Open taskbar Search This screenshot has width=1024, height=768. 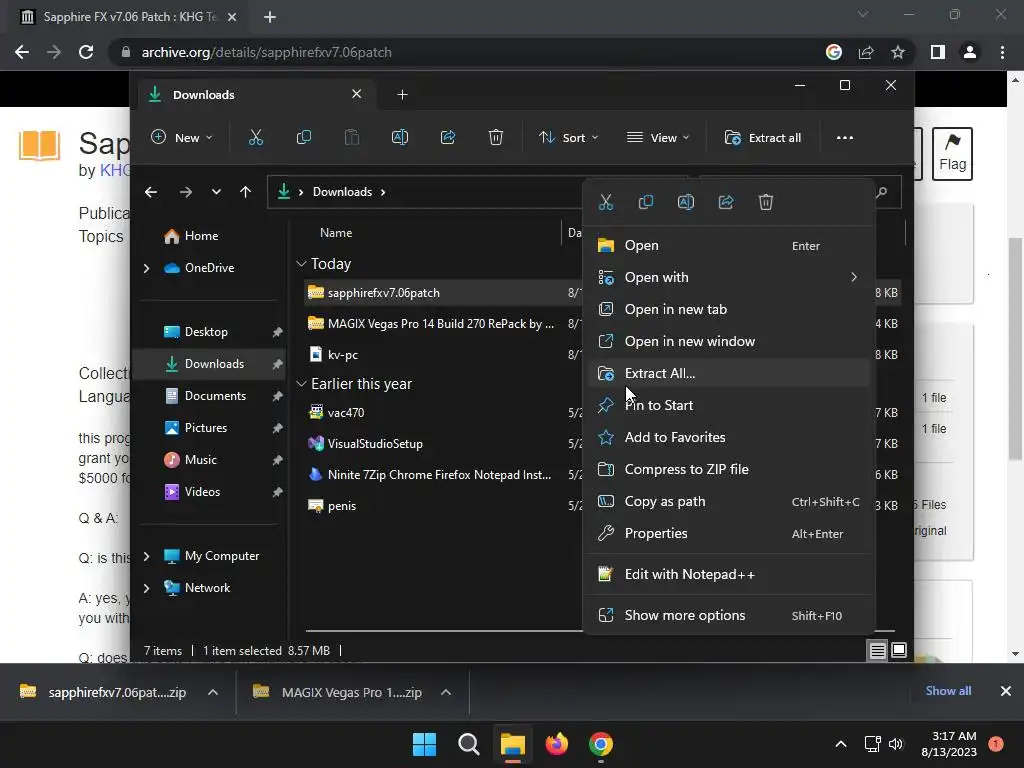[x=468, y=744]
